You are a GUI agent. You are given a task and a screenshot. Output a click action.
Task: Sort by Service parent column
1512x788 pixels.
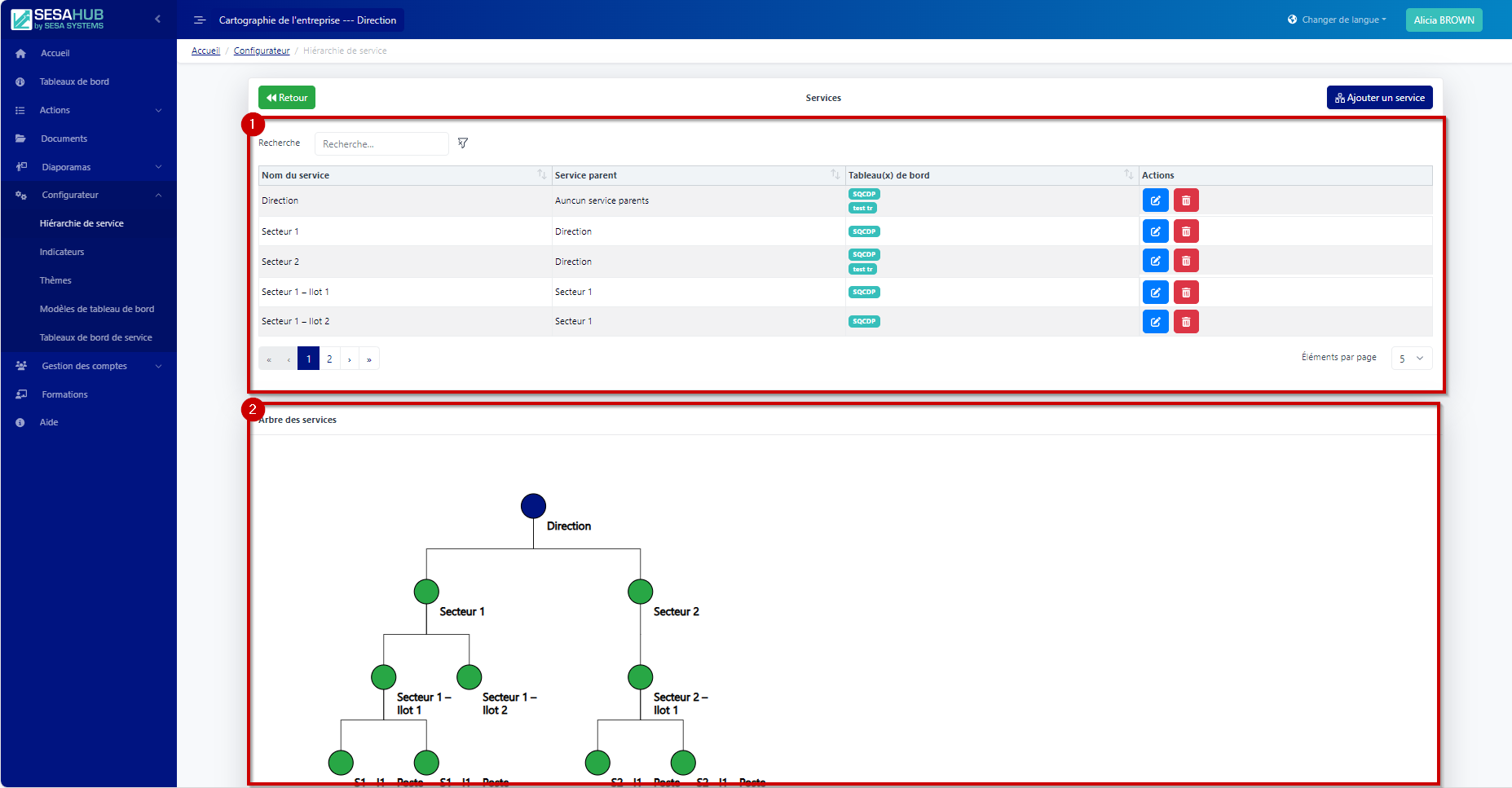(x=835, y=175)
